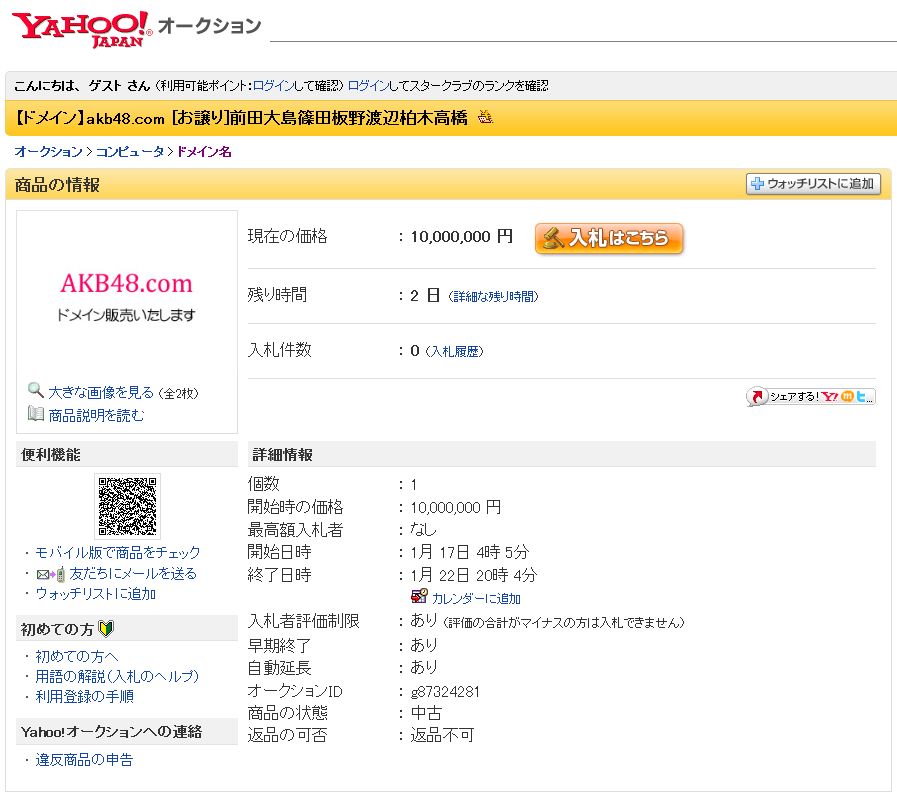Image resolution: width=897 pixels, height=800 pixels.
Task: Click the 商品の情報 section heading
Action: [57, 185]
